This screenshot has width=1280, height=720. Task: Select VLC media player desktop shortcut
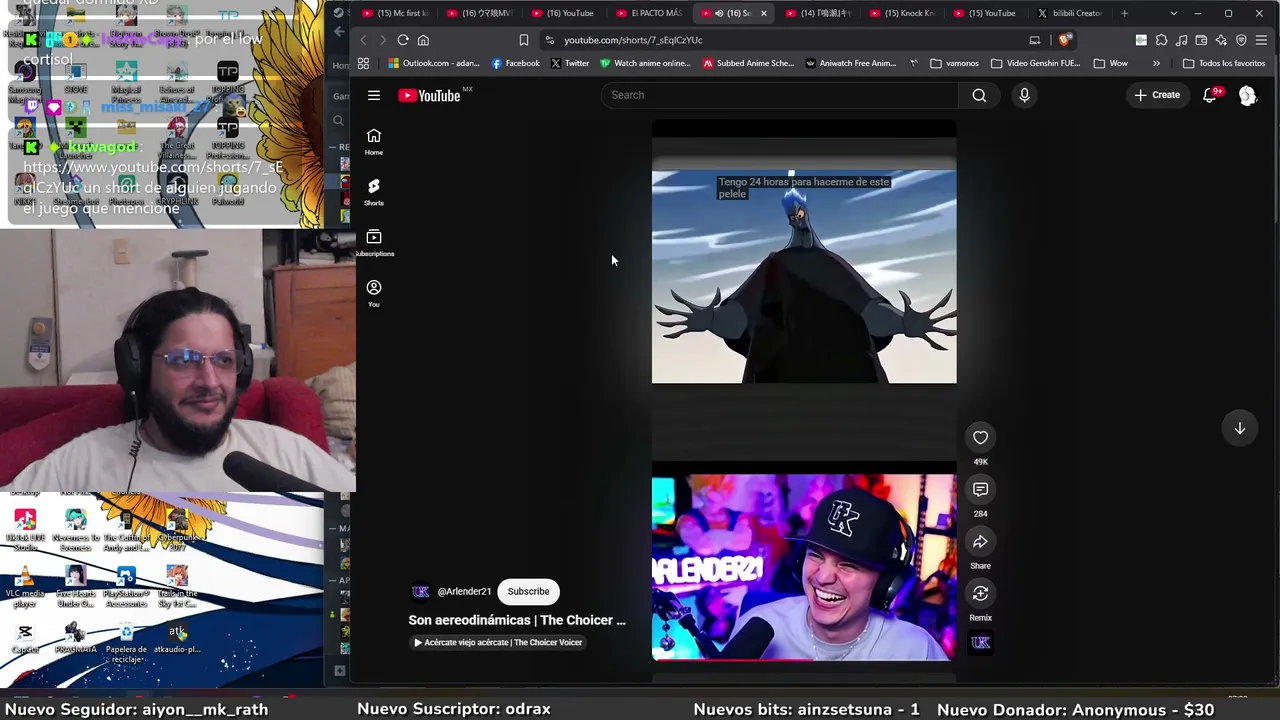click(x=25, y=585)
